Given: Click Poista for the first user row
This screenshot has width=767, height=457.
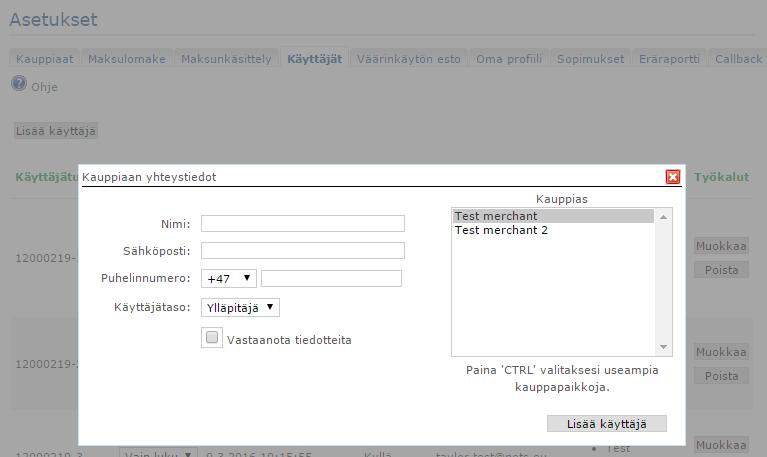Looking at the screenshot, I should click(721, 270).
